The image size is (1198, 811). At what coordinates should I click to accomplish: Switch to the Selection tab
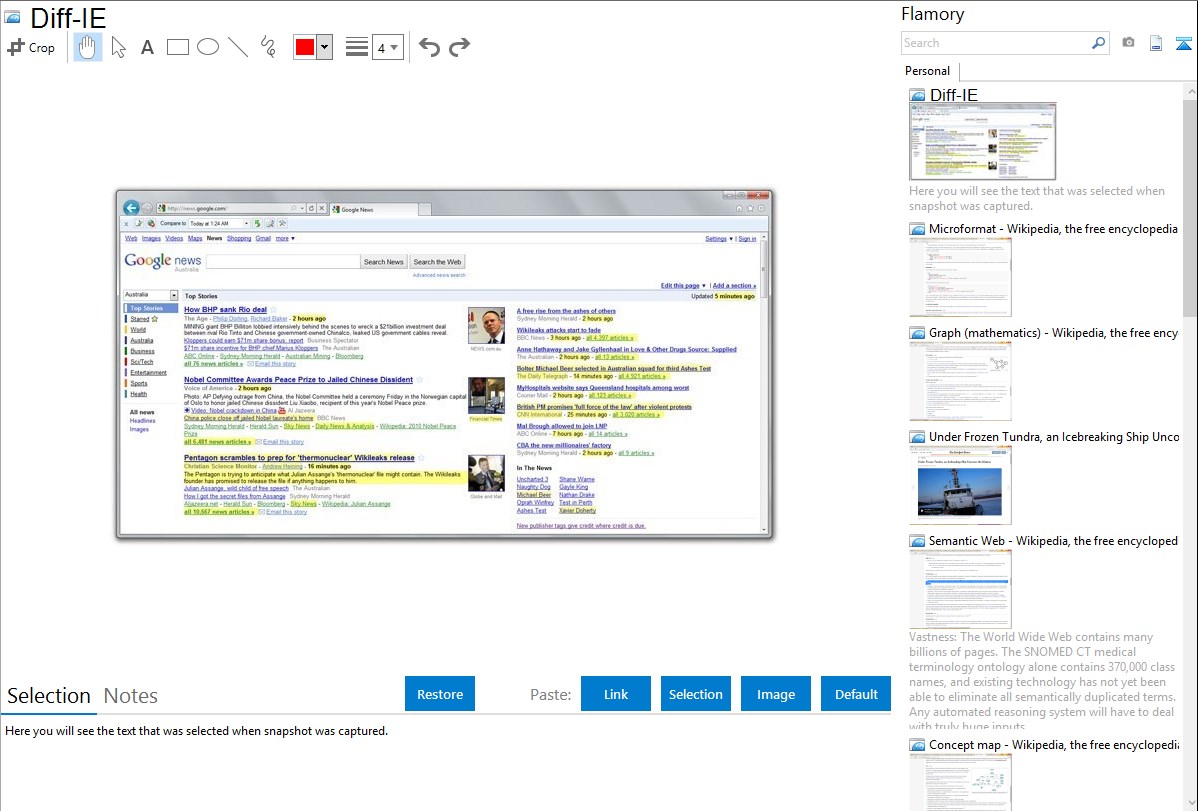(49, 696)
